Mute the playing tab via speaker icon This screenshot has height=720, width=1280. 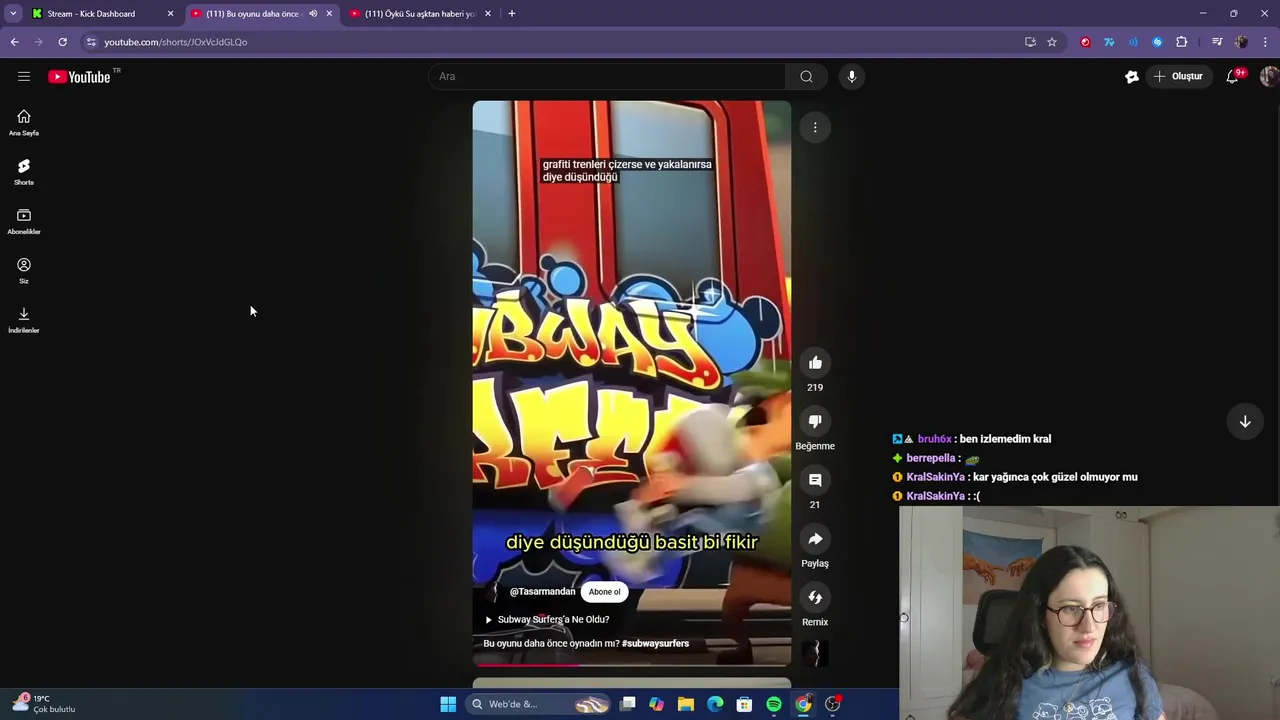point(313,14)
